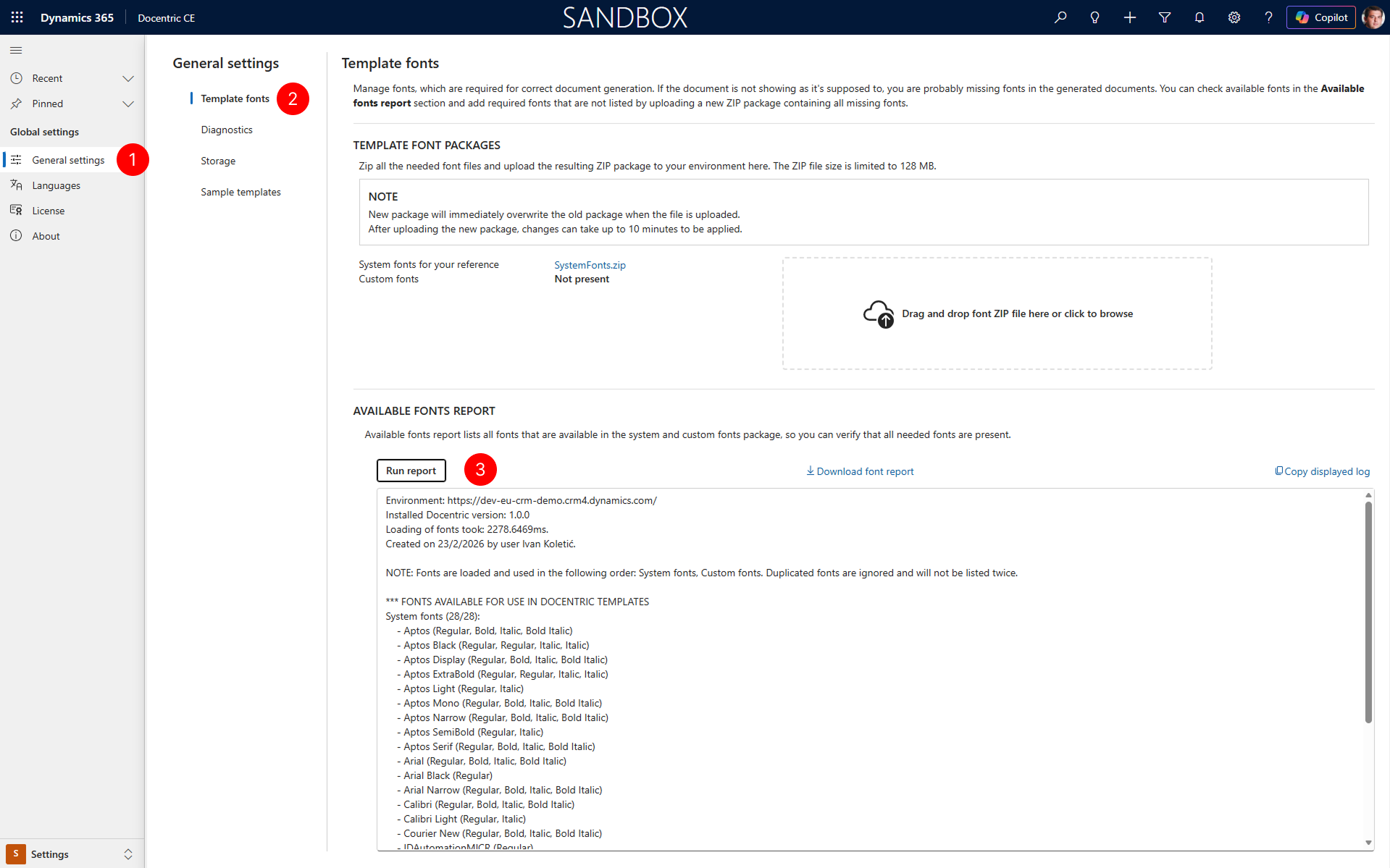Select General settings in the sidebar
Screen dimensions: 1390x868
[72, 160]
